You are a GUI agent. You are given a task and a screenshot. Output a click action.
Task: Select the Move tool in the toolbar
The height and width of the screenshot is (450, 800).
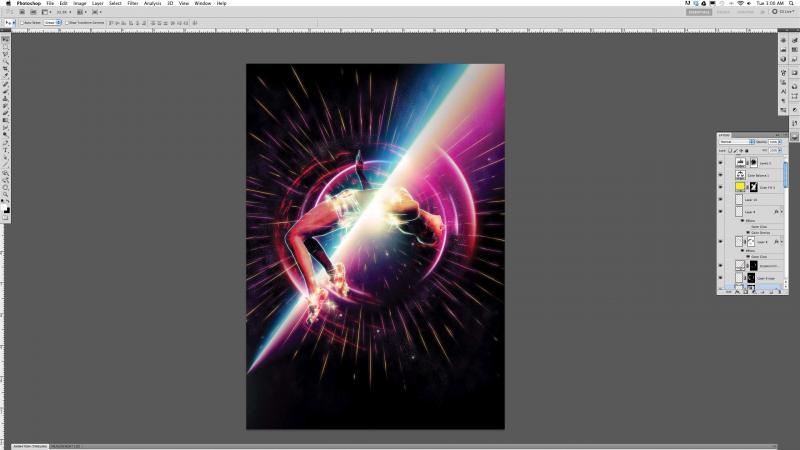pyautogui.click(x=5, y=39)
